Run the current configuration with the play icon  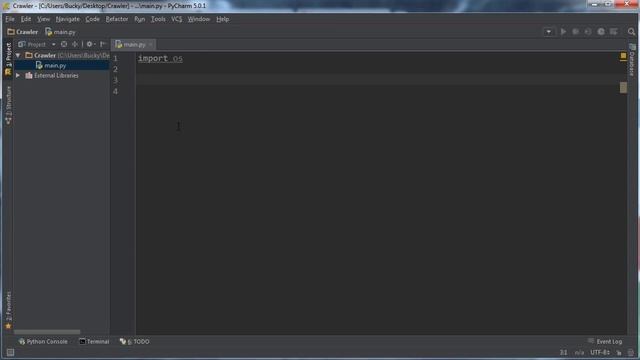point(563,31)
